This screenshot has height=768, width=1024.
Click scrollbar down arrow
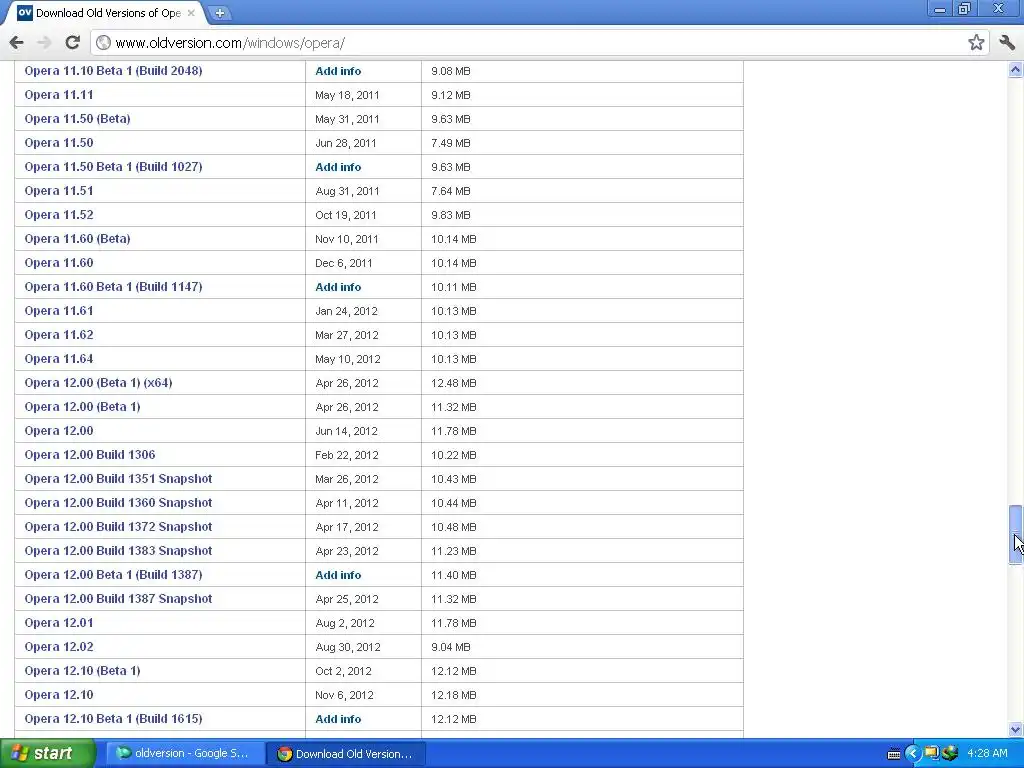[1016, 729]
